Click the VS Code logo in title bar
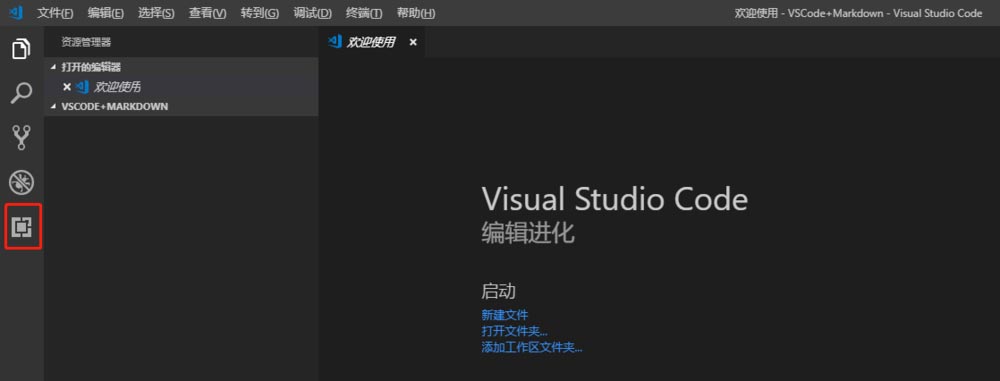The height and width of the screenshot is (381, 1000). click(x=16, y=13)
